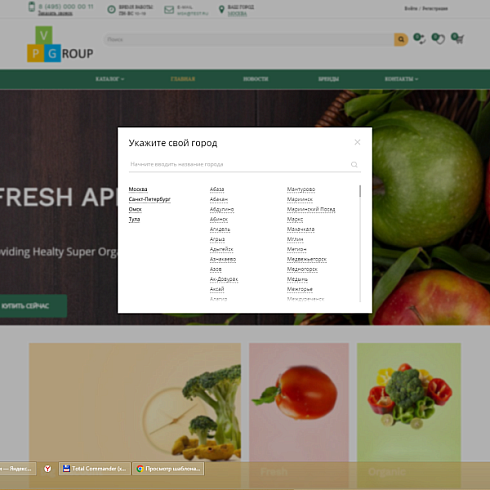Expand the Каталог dropdown menu

click(110, 79)
